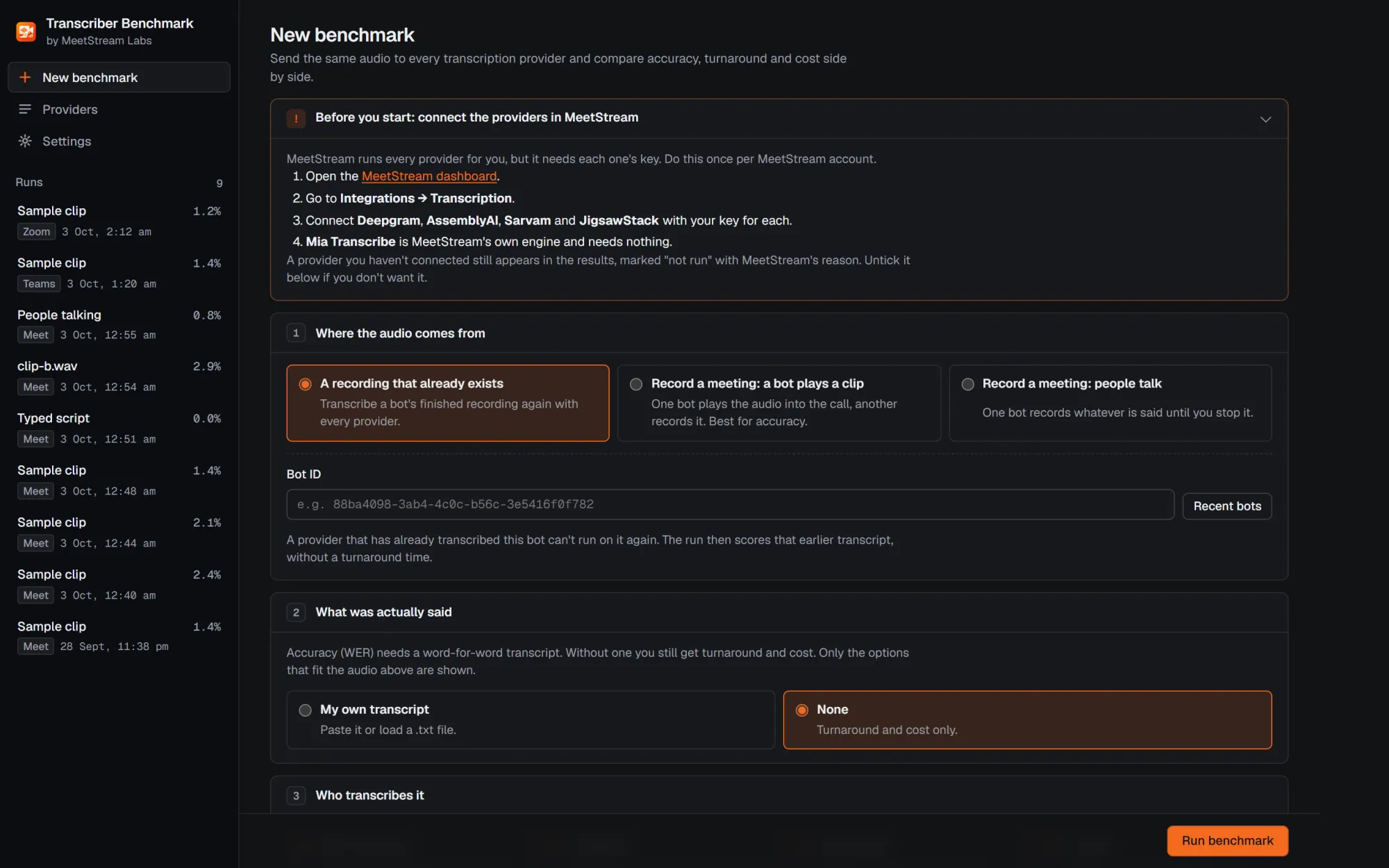Open the Sample clip run at 12:40 am
Screen dimensions: 1389x868
click(x=119, y=585)
